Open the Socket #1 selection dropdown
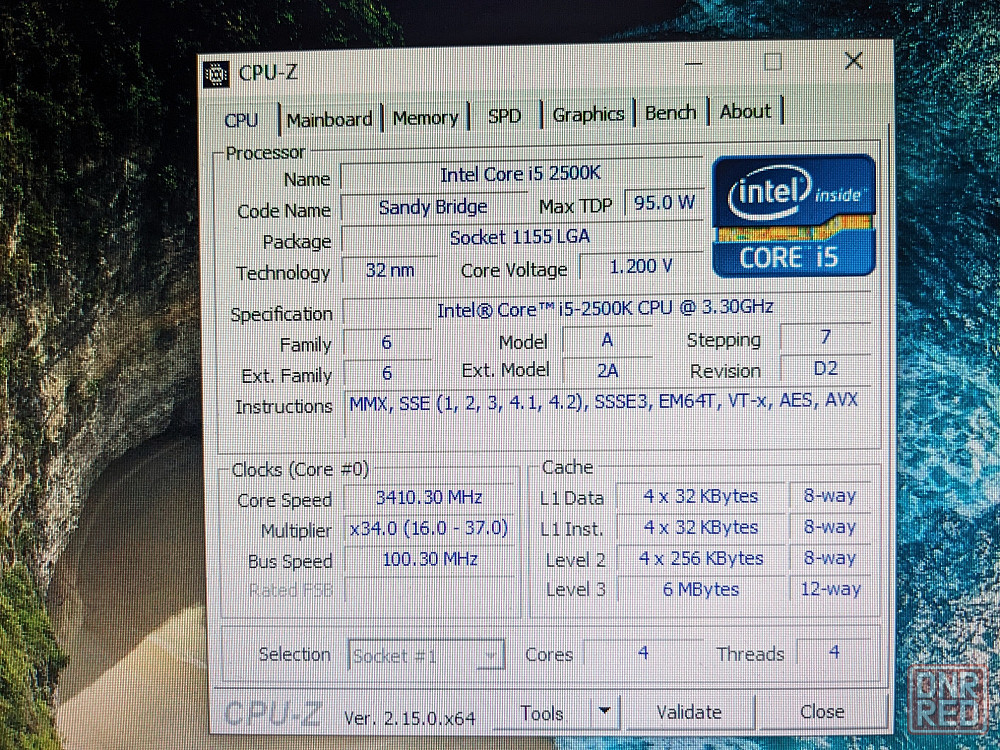1000x750 pixels. [x=426, y=655]
